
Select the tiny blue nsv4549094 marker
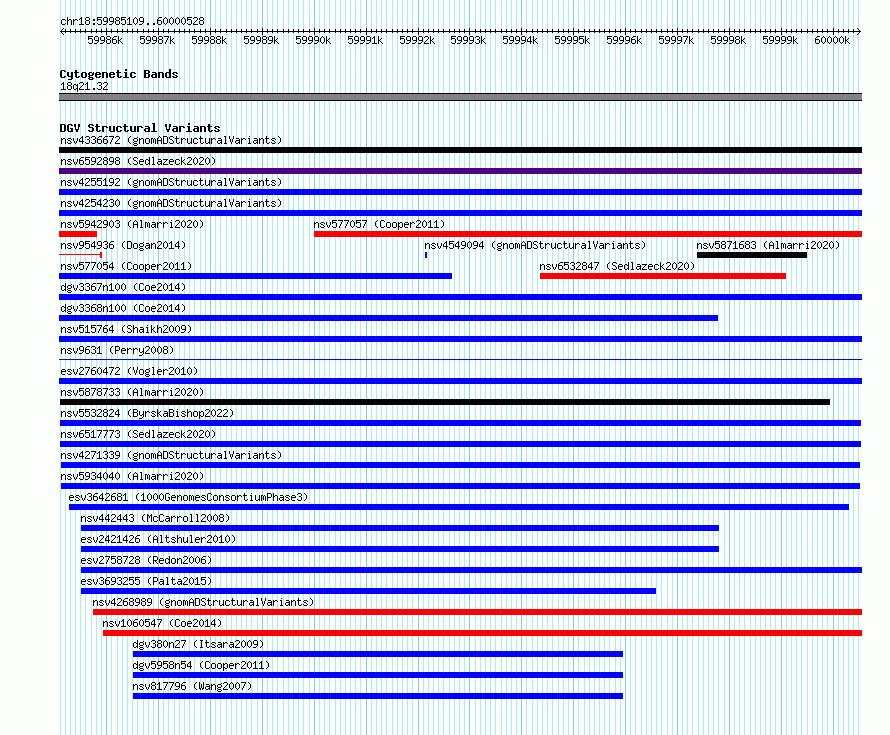[x=426, y=255]
